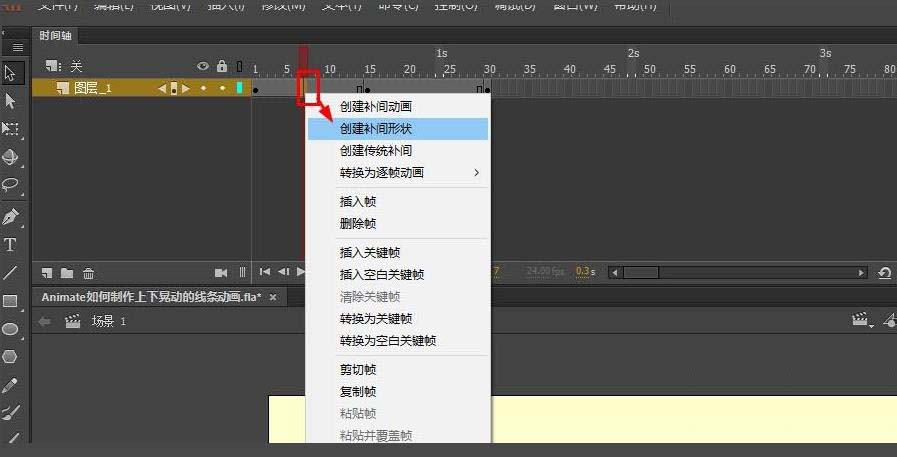Expand the tools panel collapse menu
This screenshot has width=897, height=457.
click(17, 47)
